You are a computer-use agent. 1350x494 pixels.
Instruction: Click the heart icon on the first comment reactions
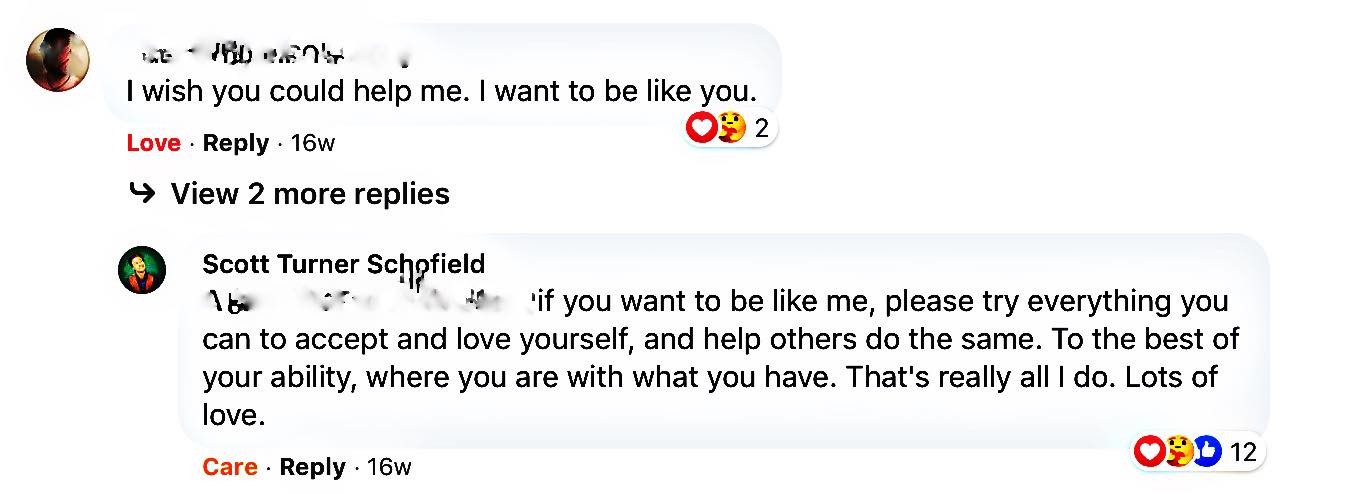701,127
